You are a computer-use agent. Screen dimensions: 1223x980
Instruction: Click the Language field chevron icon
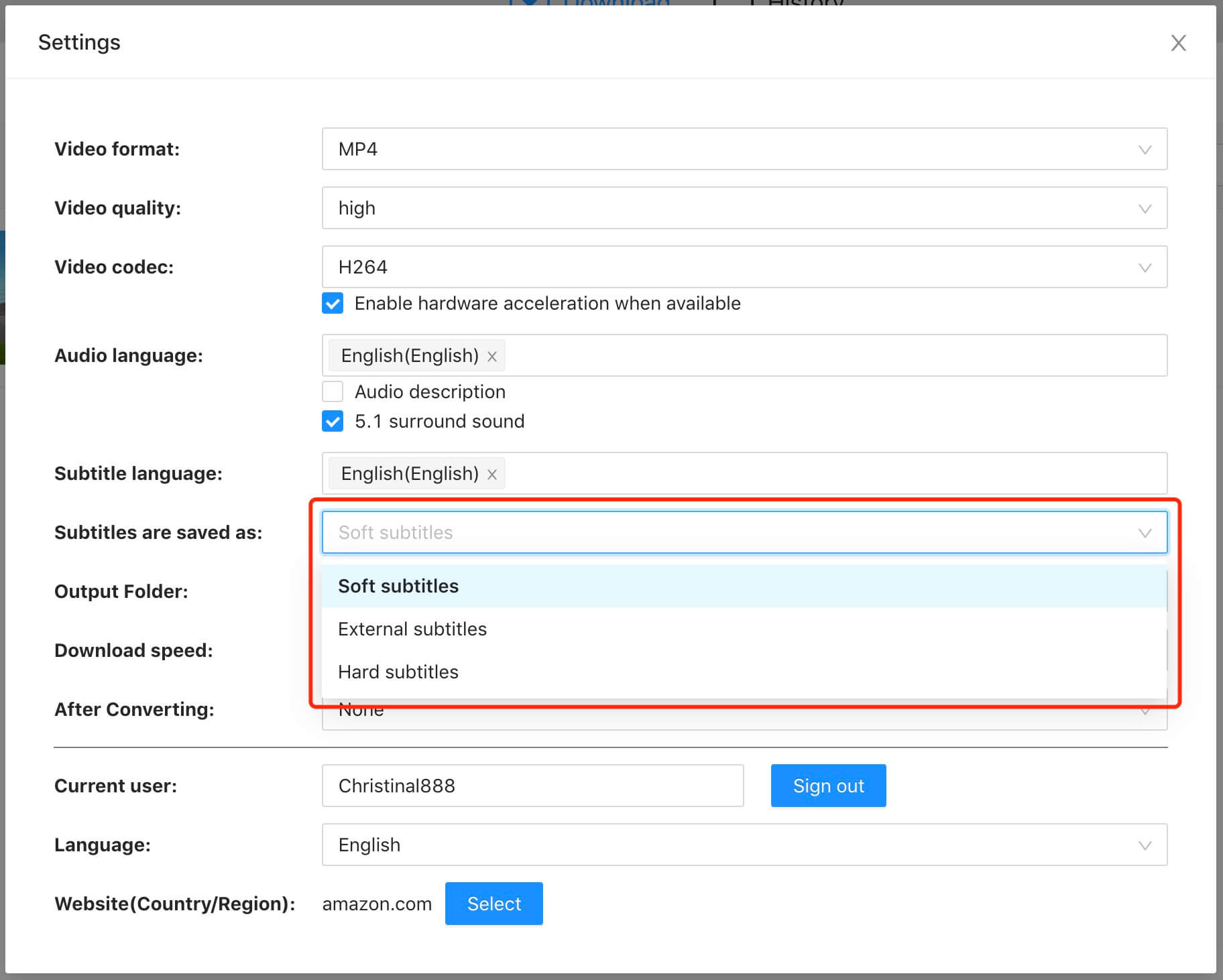(1145, 845)
